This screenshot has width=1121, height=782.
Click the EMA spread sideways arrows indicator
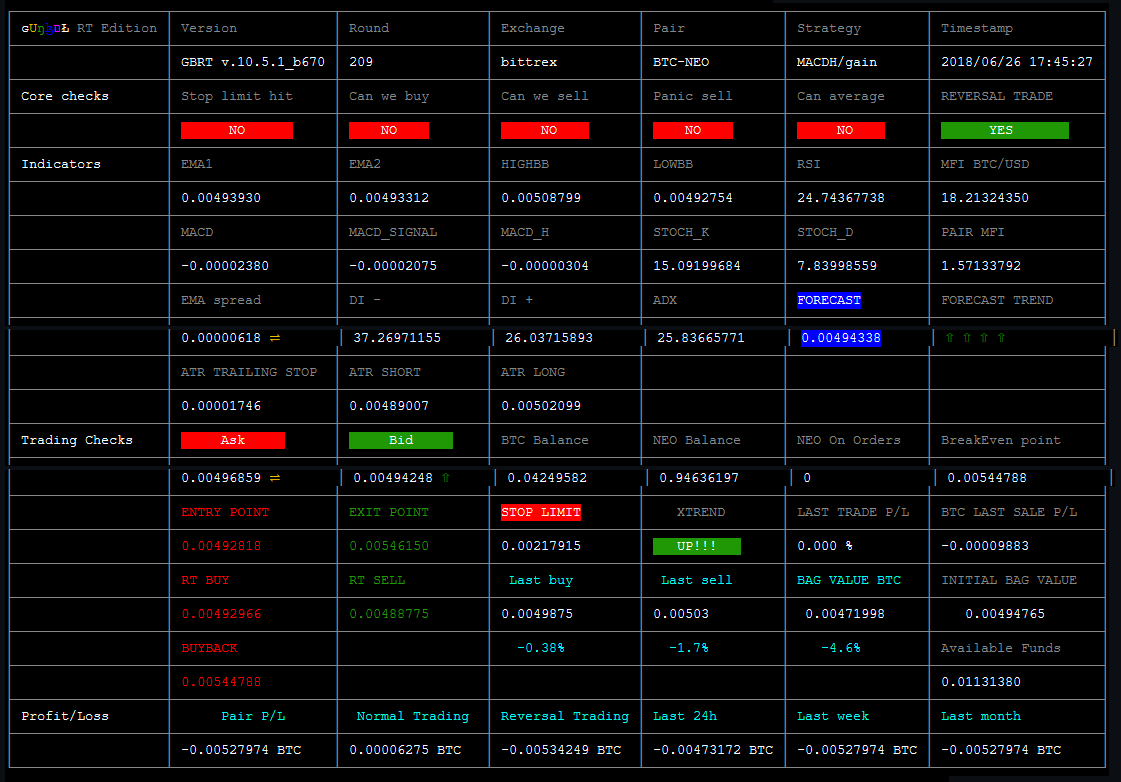pos(275,338)
